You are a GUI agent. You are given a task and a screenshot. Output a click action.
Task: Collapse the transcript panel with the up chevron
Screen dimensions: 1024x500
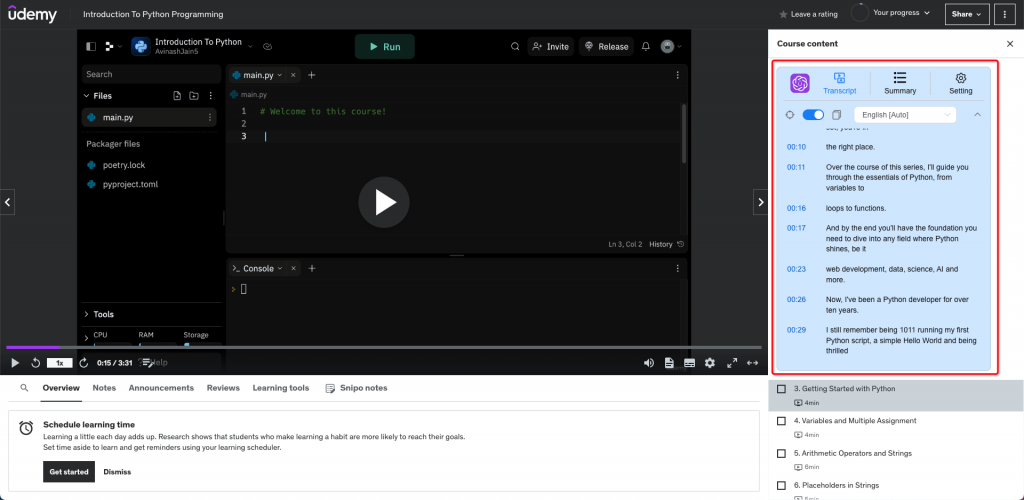pyautogui.click(x=978, y=115)
